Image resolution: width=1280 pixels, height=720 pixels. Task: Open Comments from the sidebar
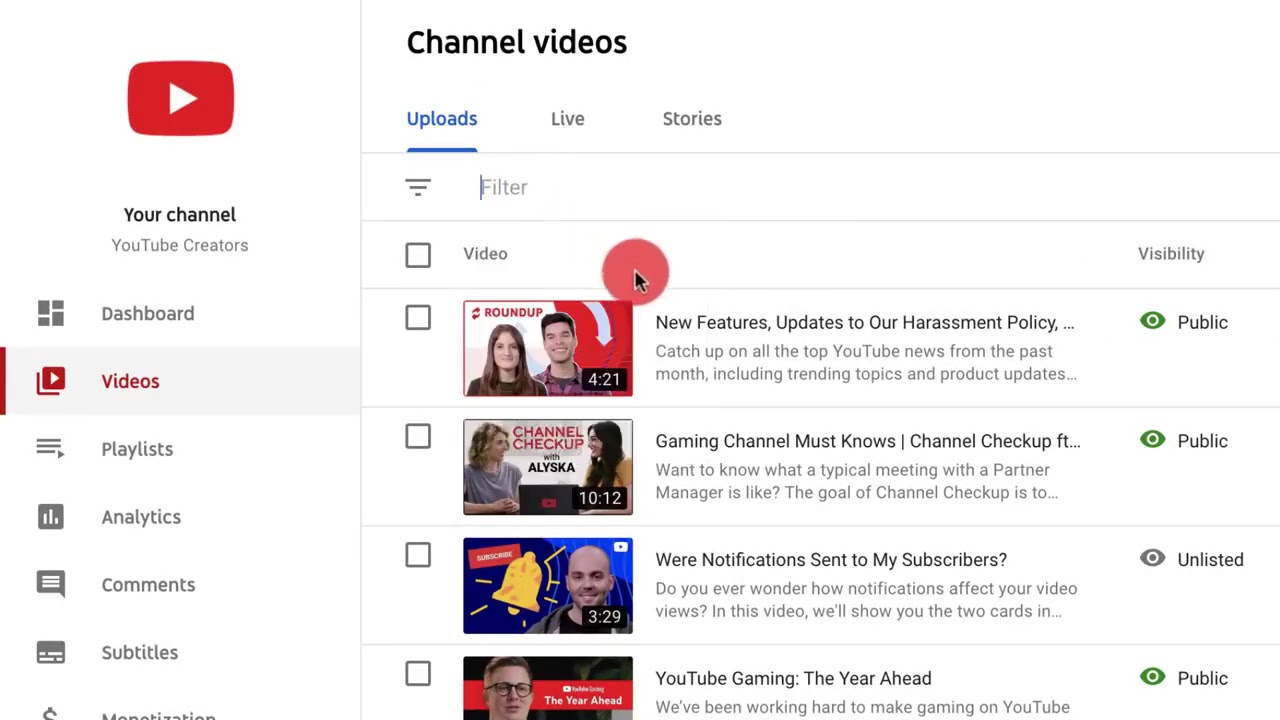pos(148,585)
